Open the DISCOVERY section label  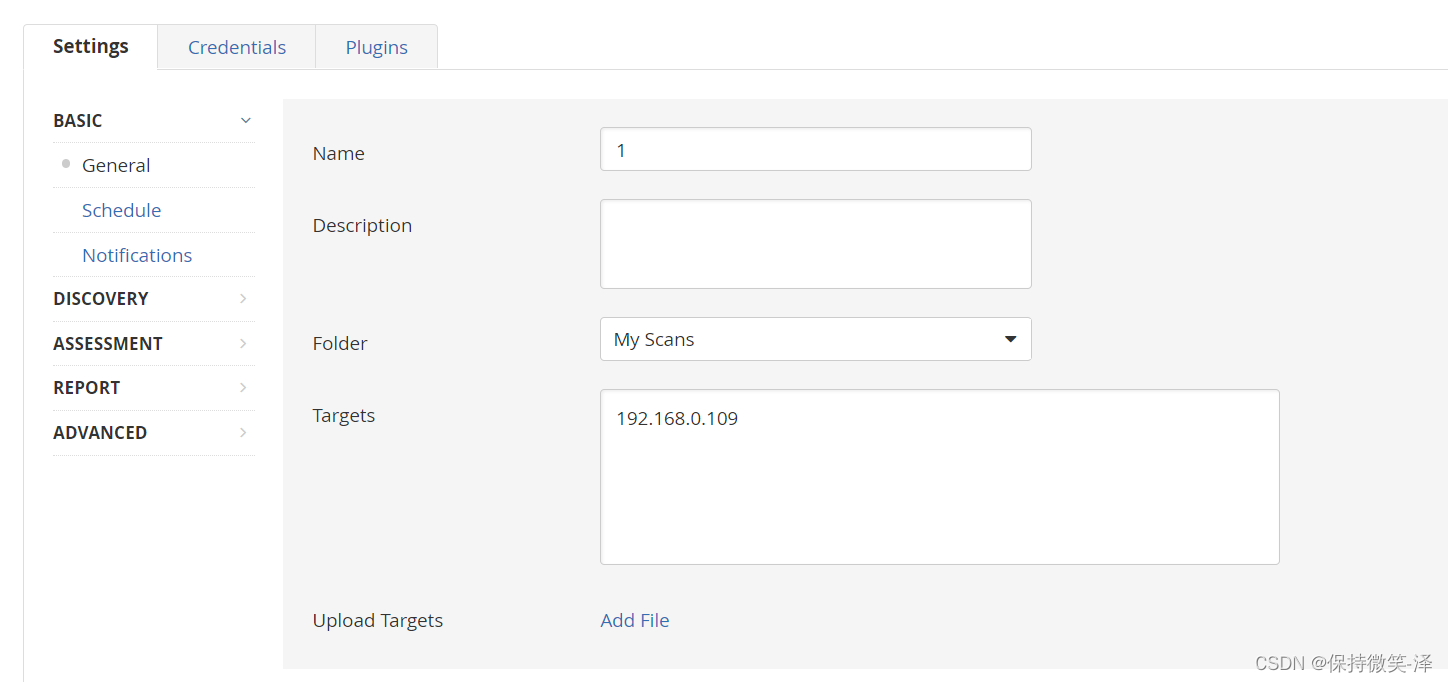[101, 299]
